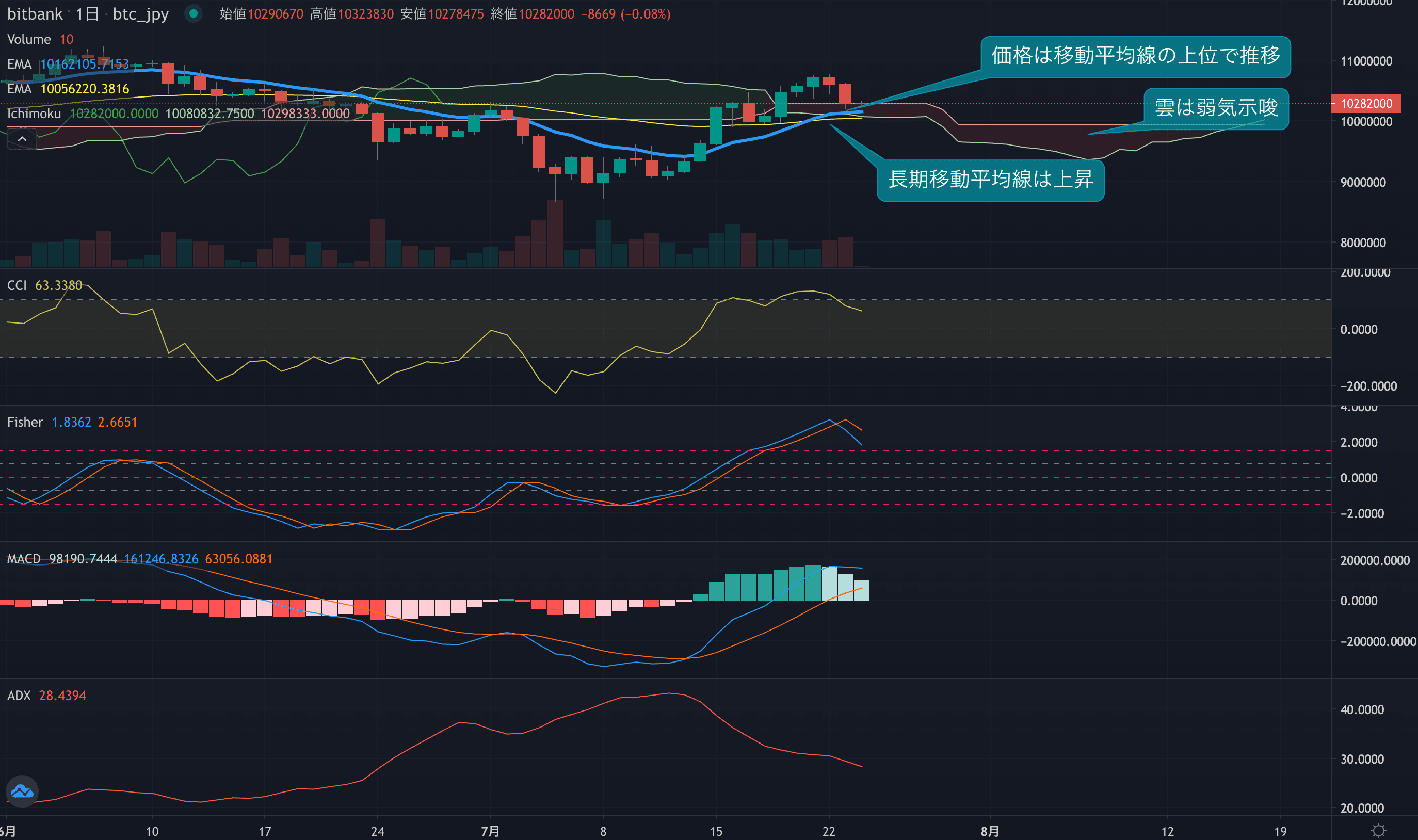Click the red 10282000 price label
The image size is (1418, 840).
[x=1366, y=104]
